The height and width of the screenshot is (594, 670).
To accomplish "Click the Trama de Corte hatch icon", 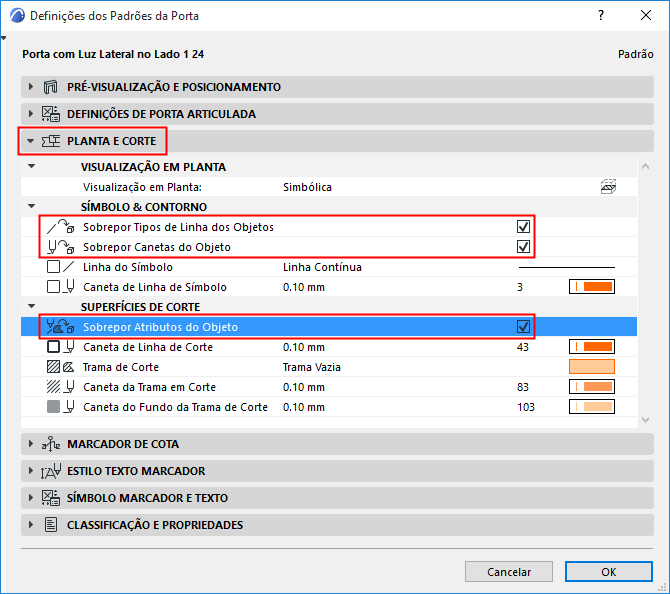I will tap(60, 367).
